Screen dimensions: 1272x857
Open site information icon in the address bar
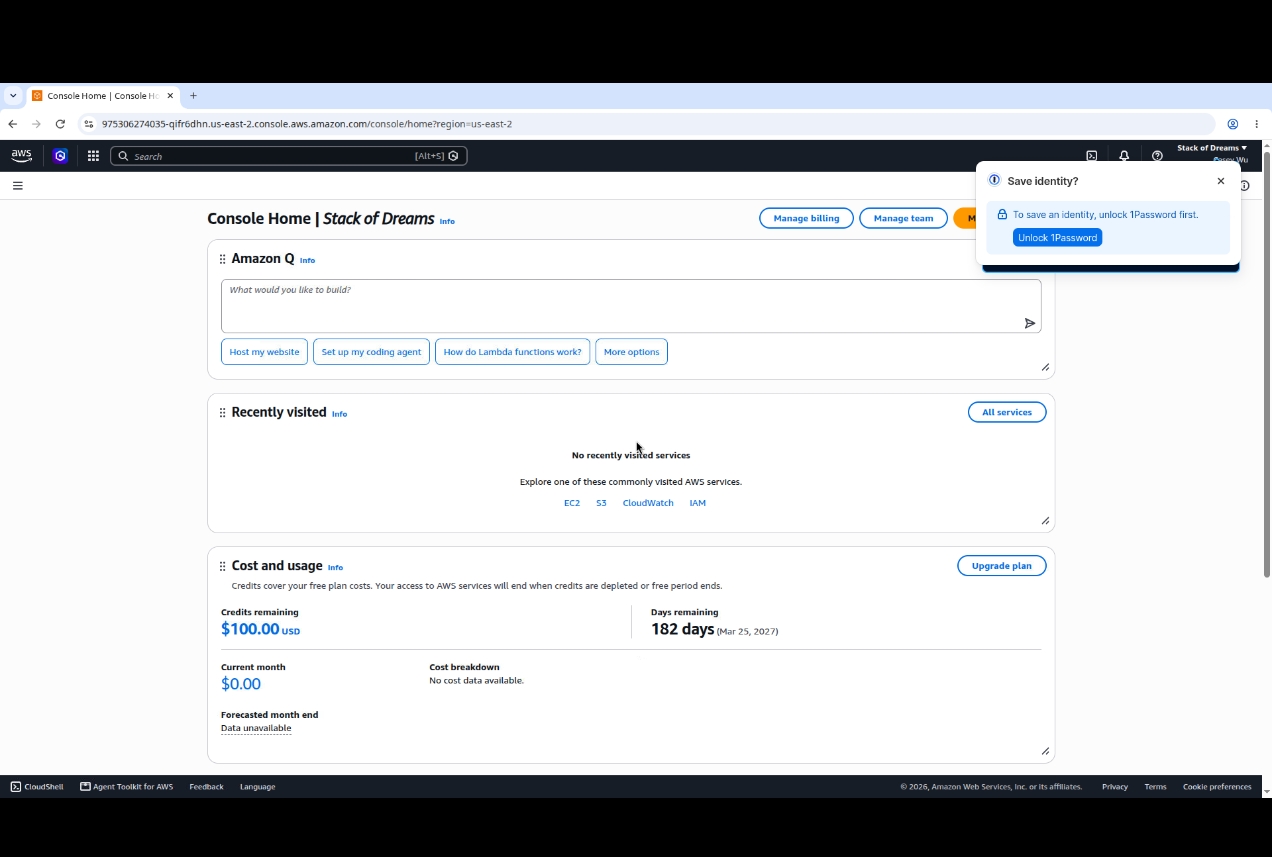pos(88,124)
